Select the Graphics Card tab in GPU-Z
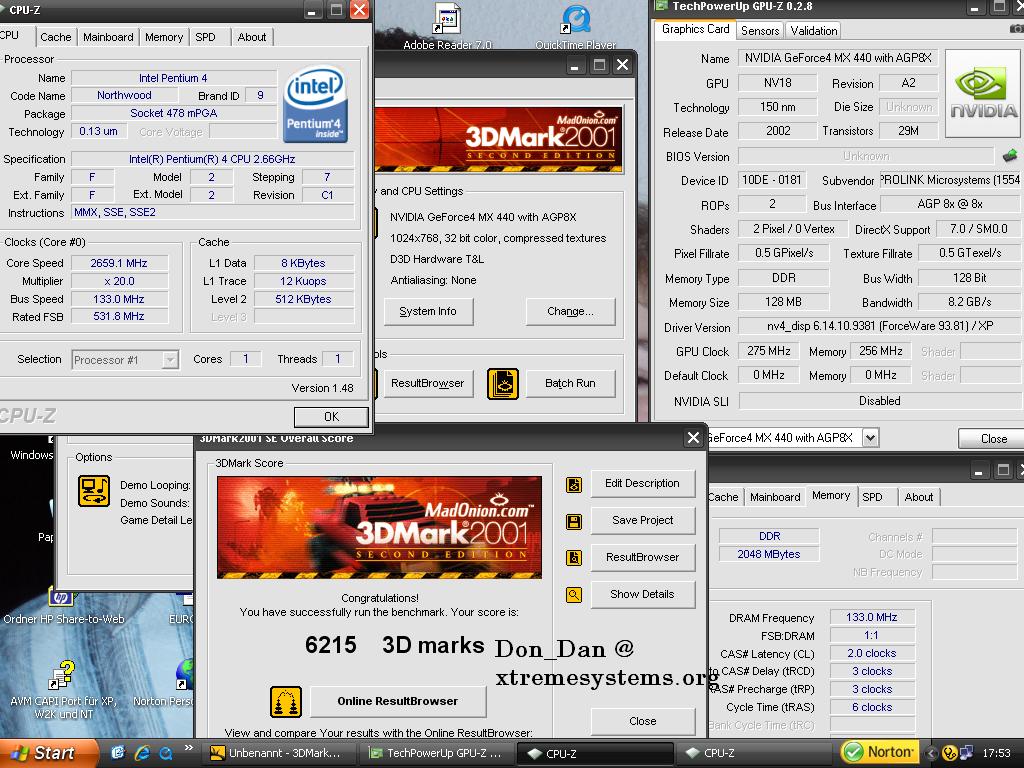Image resolution: width=1024 pixels, height=768 pixels. (x=695, y=29)
